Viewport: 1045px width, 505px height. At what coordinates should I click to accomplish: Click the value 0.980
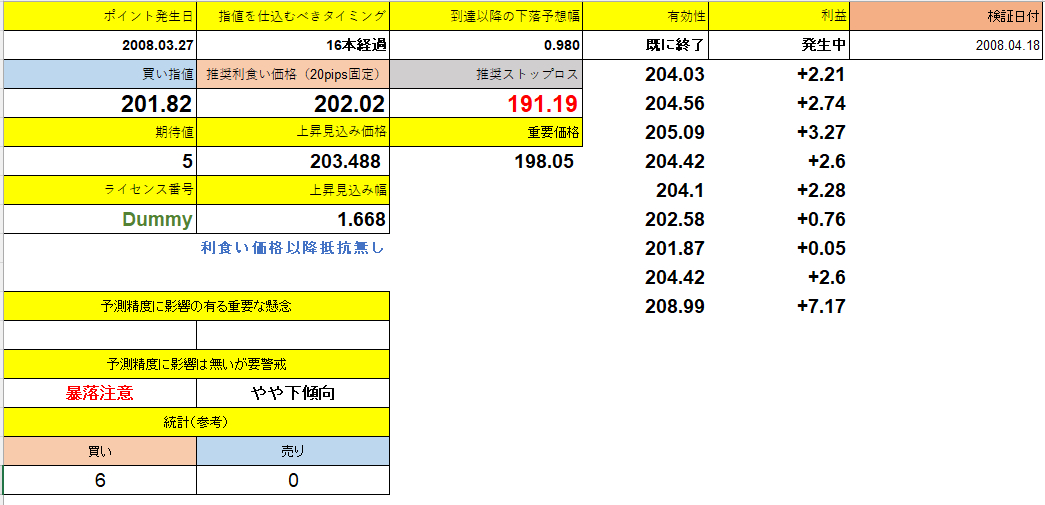486,46
